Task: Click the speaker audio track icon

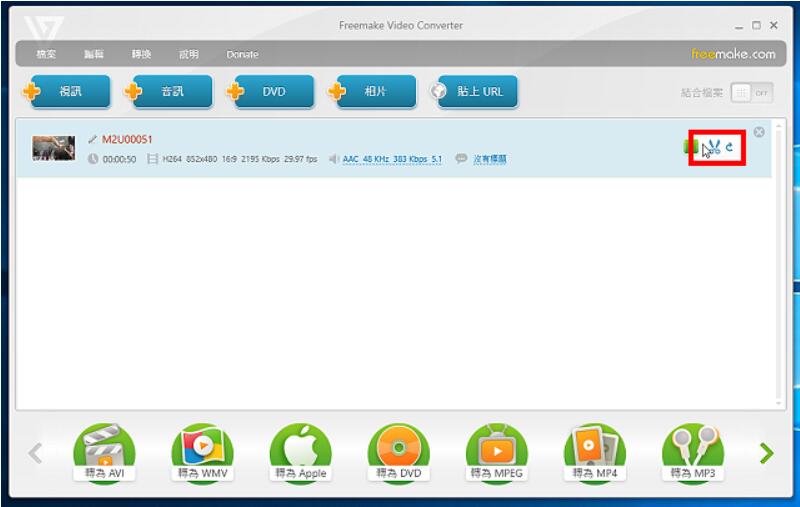Action: click(x=334, y=159)
